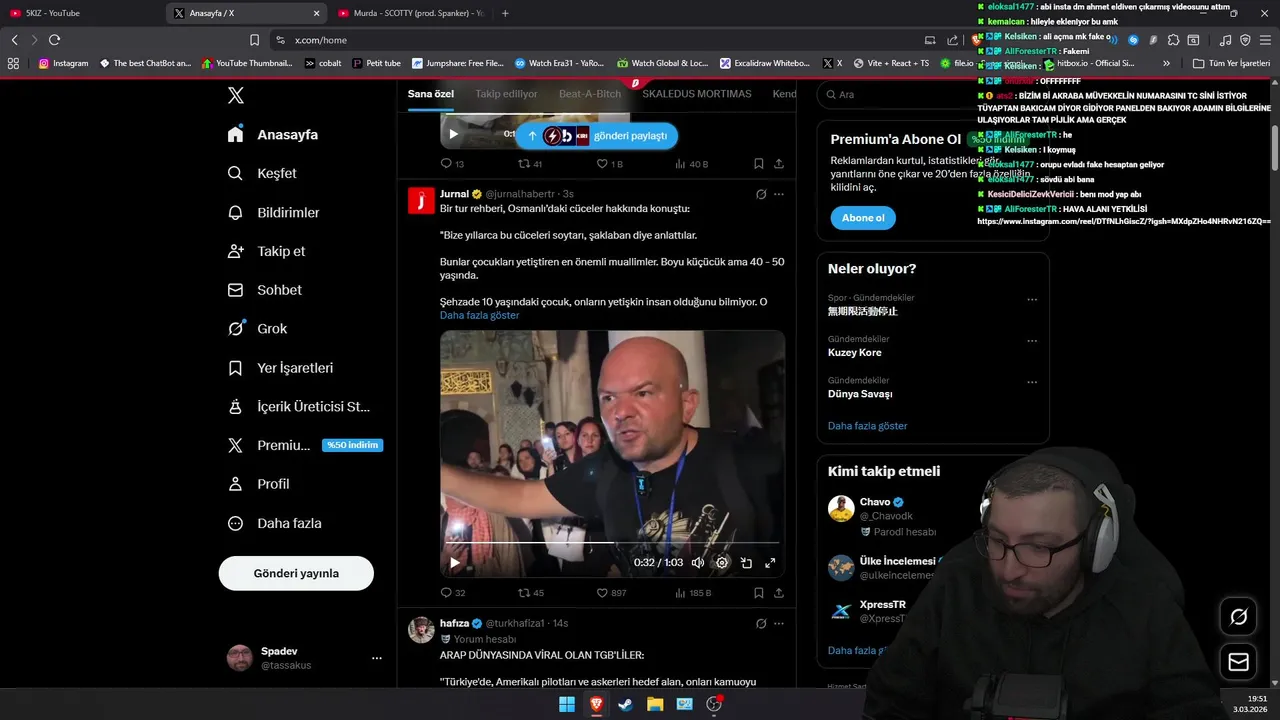This screenshot has width=1280, height=720.
Task: Click the X logo in sidebar
Action: click(235, 95)
